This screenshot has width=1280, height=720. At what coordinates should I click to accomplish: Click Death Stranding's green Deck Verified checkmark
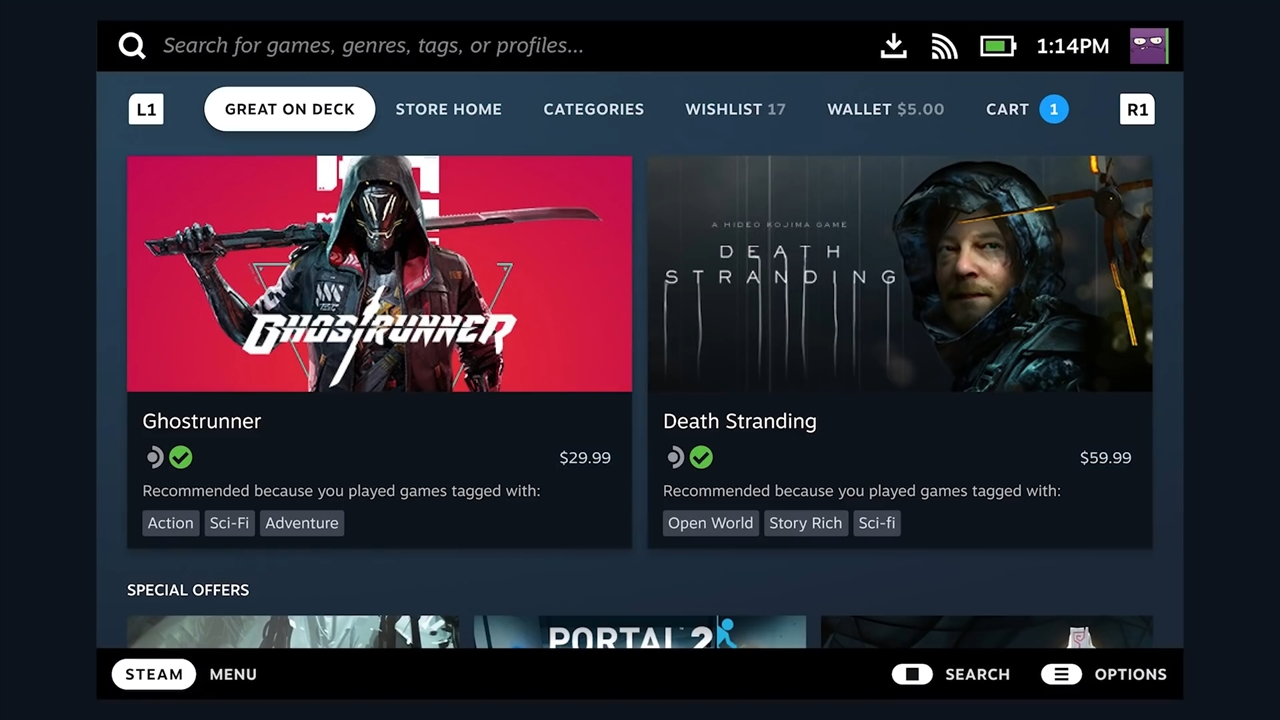(702, 458)
